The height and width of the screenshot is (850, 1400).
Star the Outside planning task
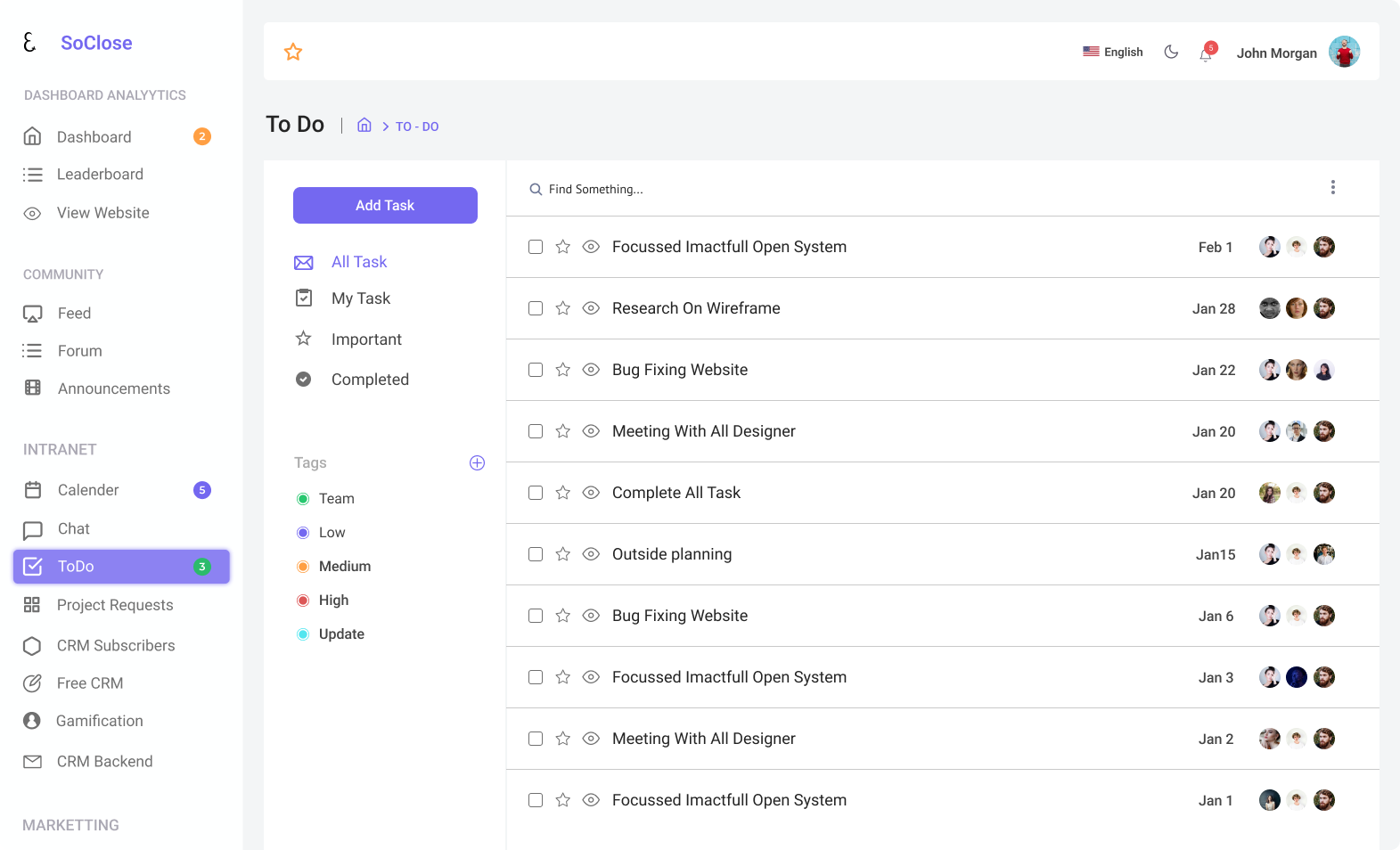(562, 554)
